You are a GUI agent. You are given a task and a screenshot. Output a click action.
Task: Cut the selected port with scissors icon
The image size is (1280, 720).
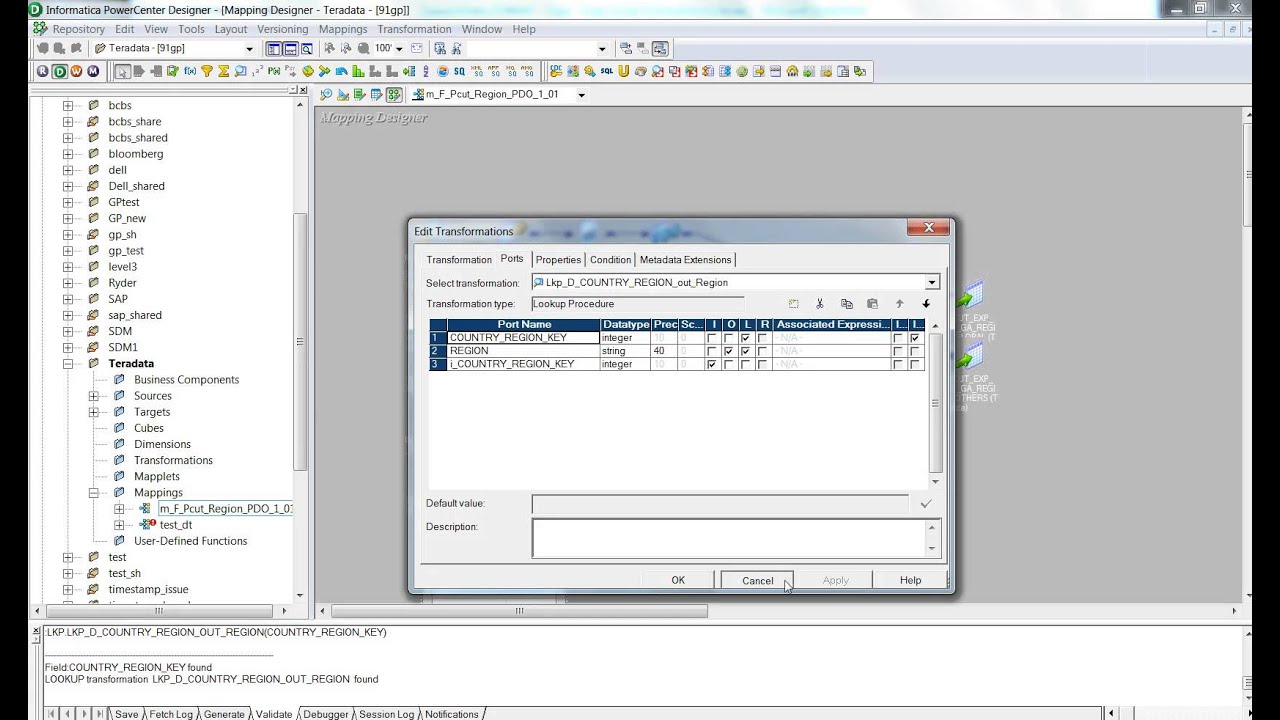click(x=820, y=304)
